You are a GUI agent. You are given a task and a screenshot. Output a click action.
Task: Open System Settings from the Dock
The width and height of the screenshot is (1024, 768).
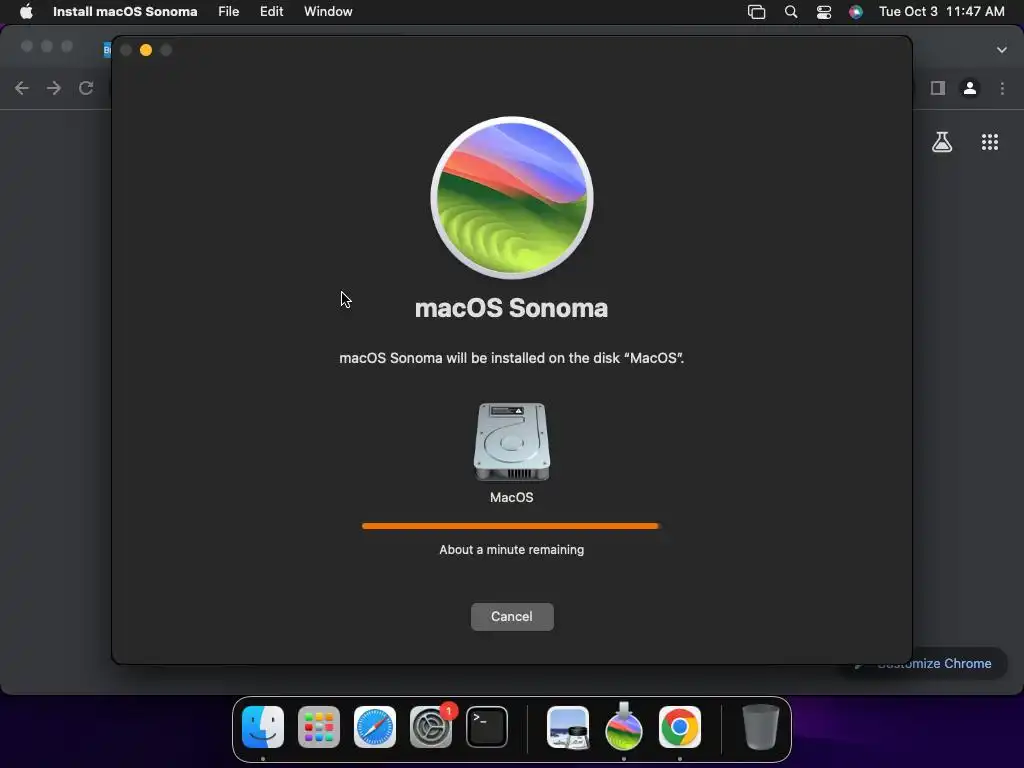tap(431, 727)
